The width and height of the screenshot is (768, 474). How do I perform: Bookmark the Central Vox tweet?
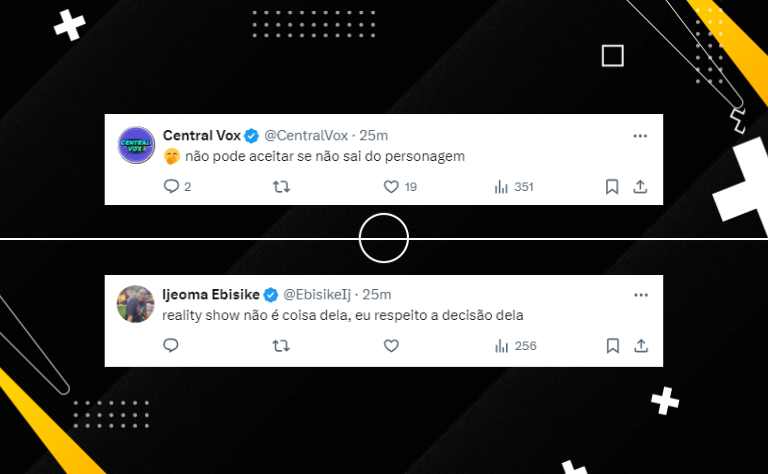tap(612, 187)
